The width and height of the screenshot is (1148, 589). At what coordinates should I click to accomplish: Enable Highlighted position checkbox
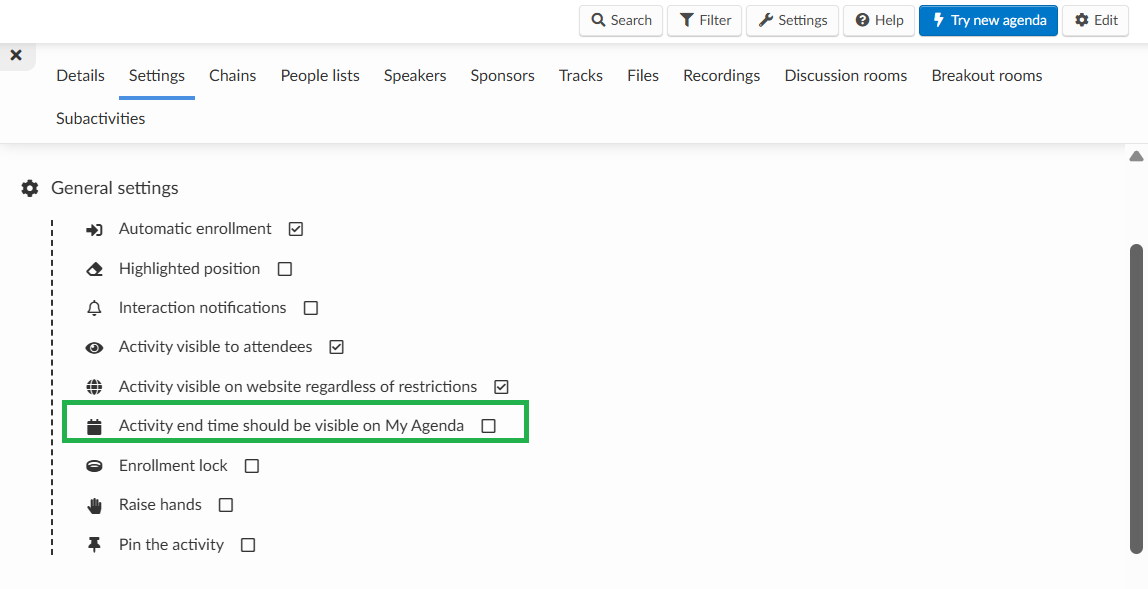click(x=285, y=269)
